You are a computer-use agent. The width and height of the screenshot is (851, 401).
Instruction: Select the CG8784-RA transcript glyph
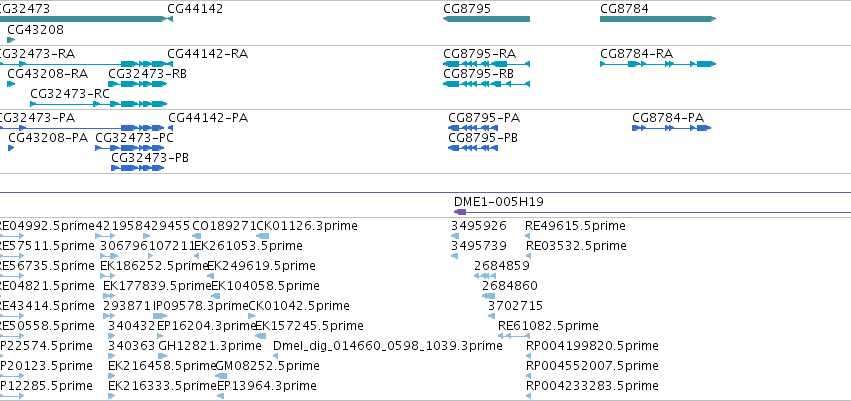pos(658,64)
